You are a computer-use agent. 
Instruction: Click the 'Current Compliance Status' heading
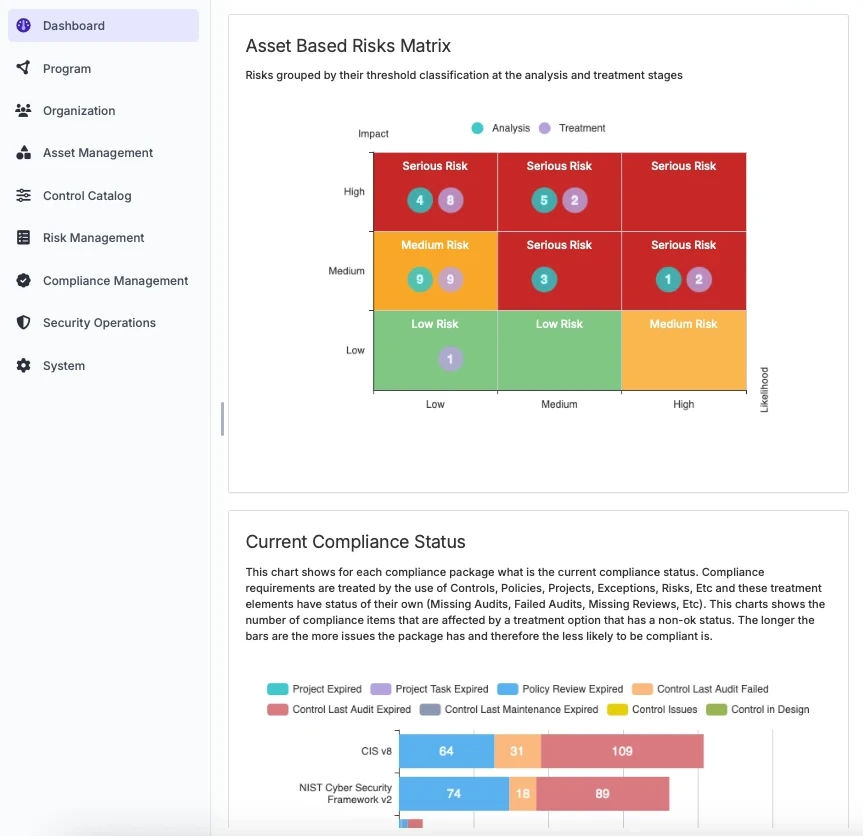click(356, 542)
